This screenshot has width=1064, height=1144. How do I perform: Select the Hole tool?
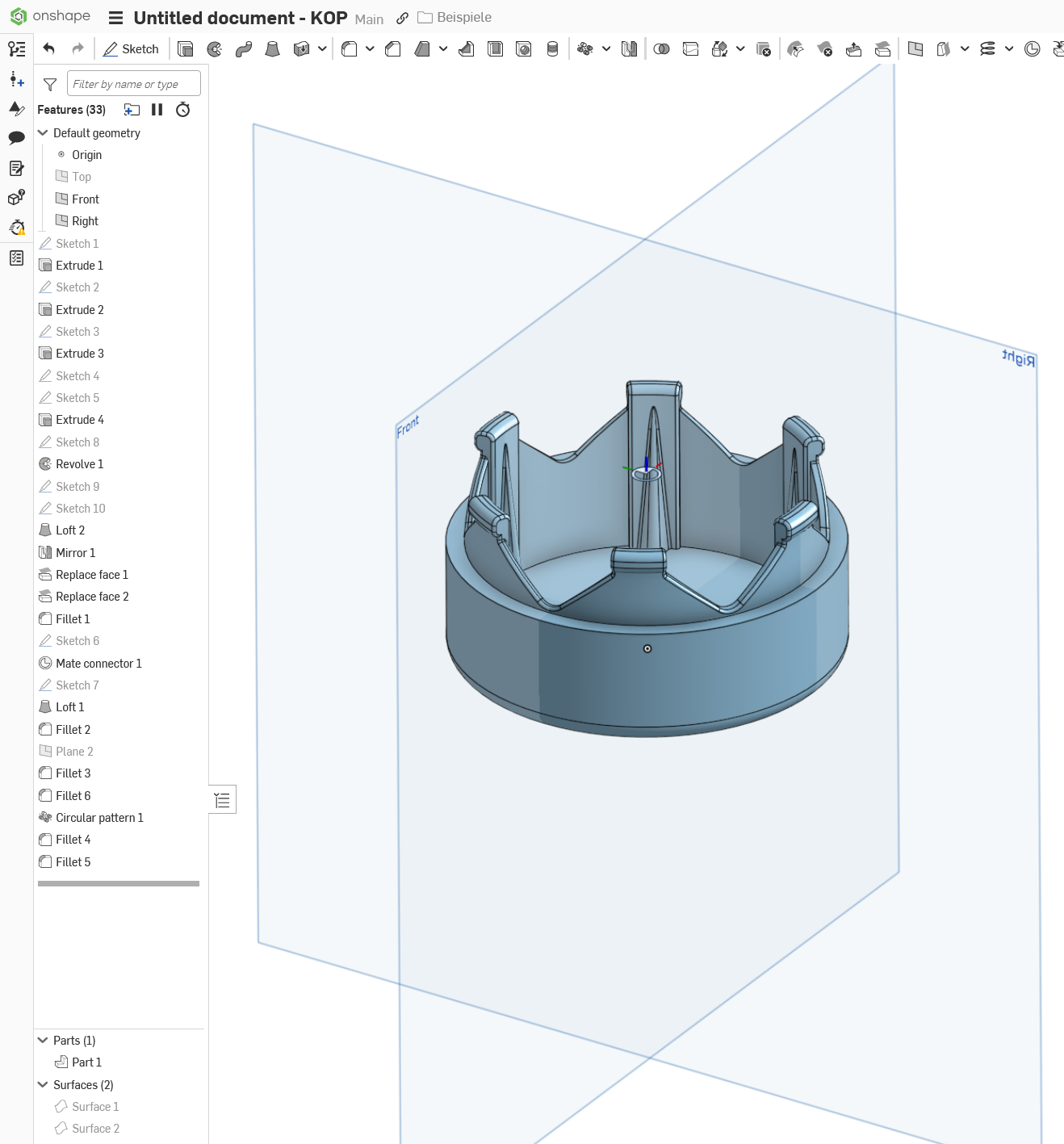(x=524, y=49)
